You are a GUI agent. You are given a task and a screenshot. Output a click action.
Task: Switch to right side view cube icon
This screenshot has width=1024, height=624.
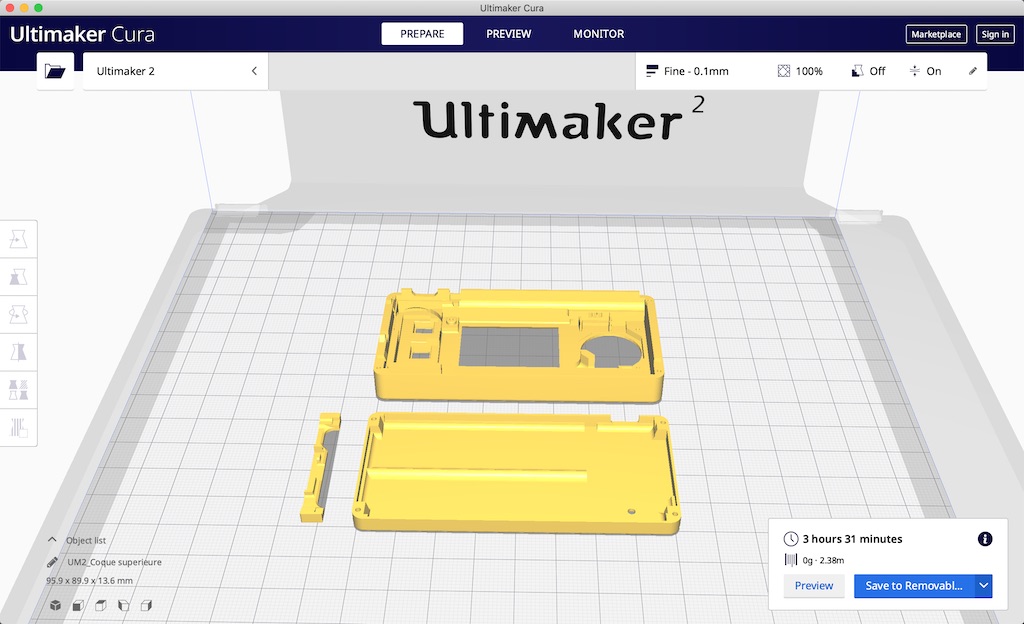pos(146,606)
